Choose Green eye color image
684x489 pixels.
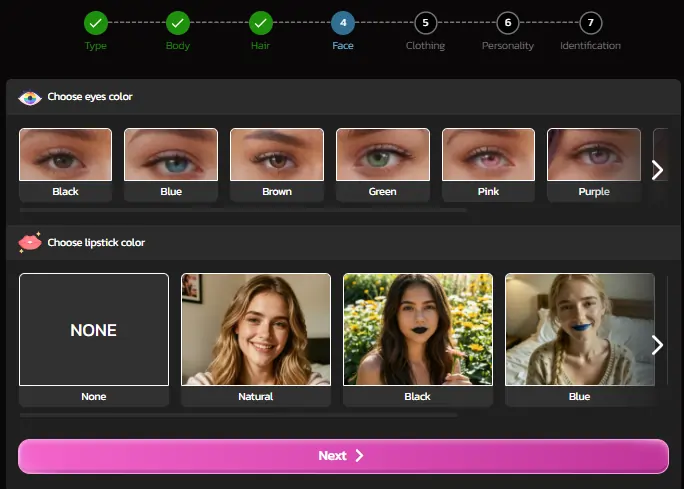tap(383, 154)
